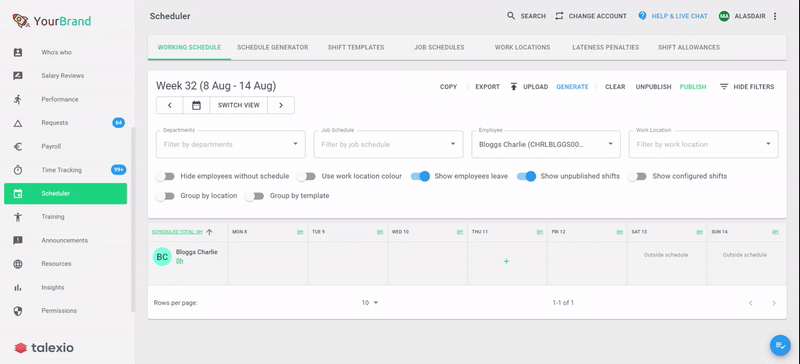This screenshot has width=800, height=364.
Task: Click the Export button
Action: [x=487, y=87]
